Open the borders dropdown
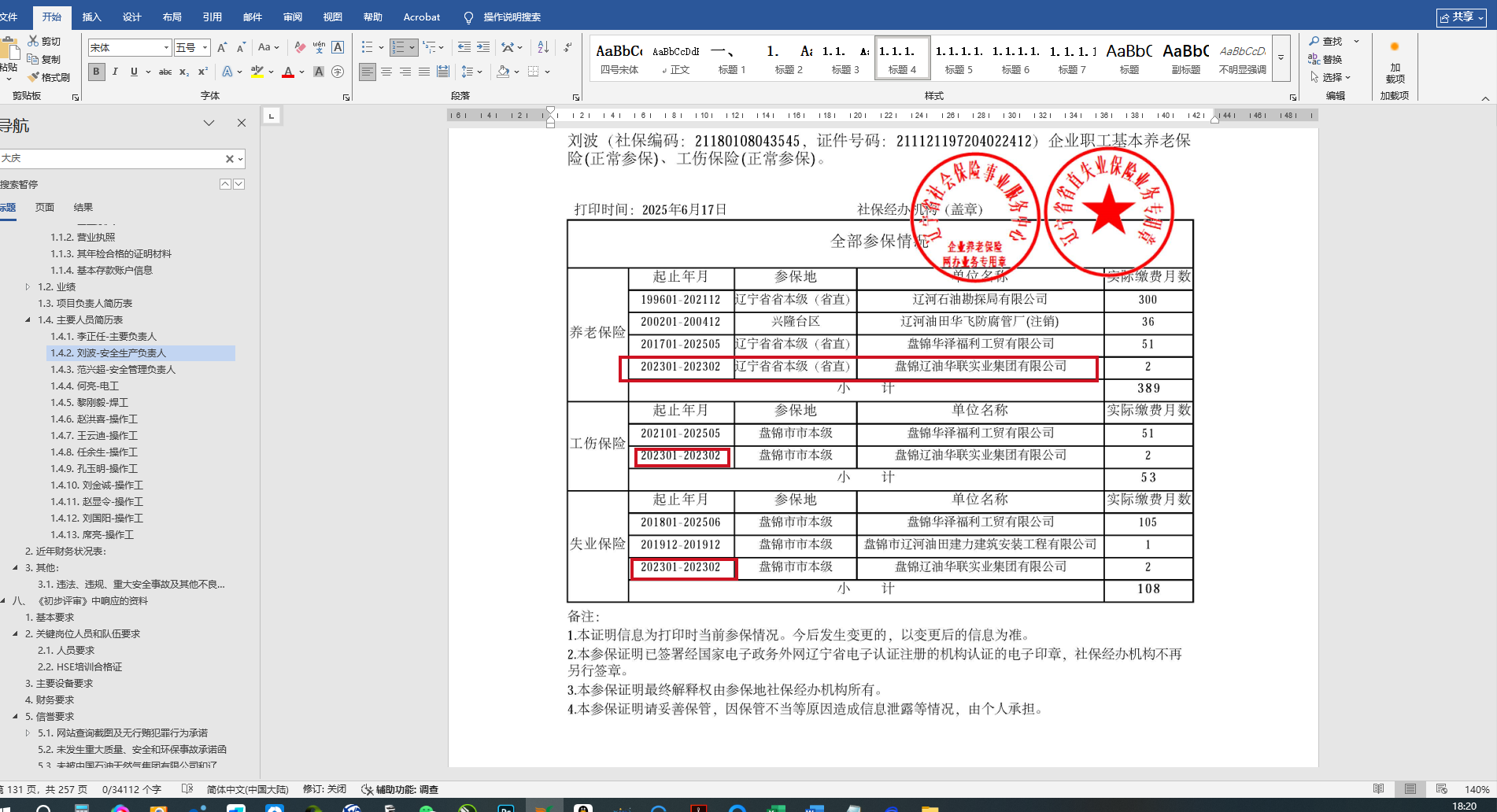 [x=547, y=72]
